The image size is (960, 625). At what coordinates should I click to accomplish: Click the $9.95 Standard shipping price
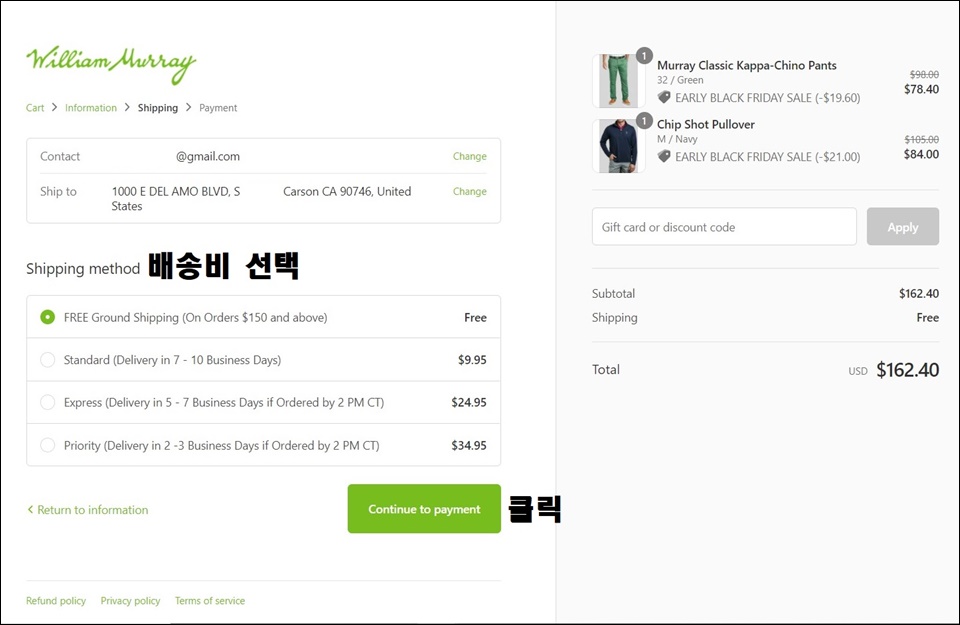pos(472,360)
